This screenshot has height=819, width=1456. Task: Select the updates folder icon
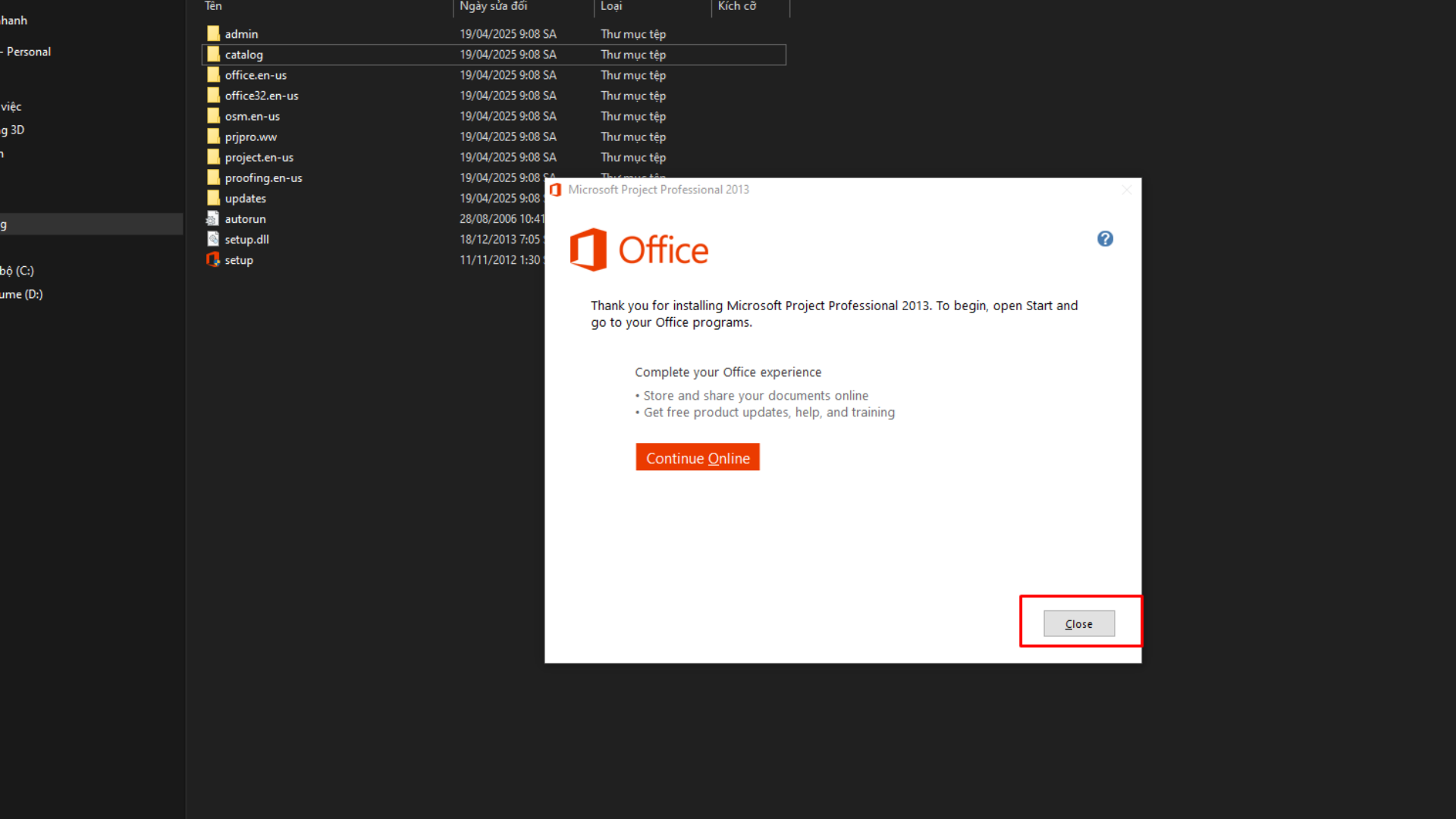(x=213, y=198)
